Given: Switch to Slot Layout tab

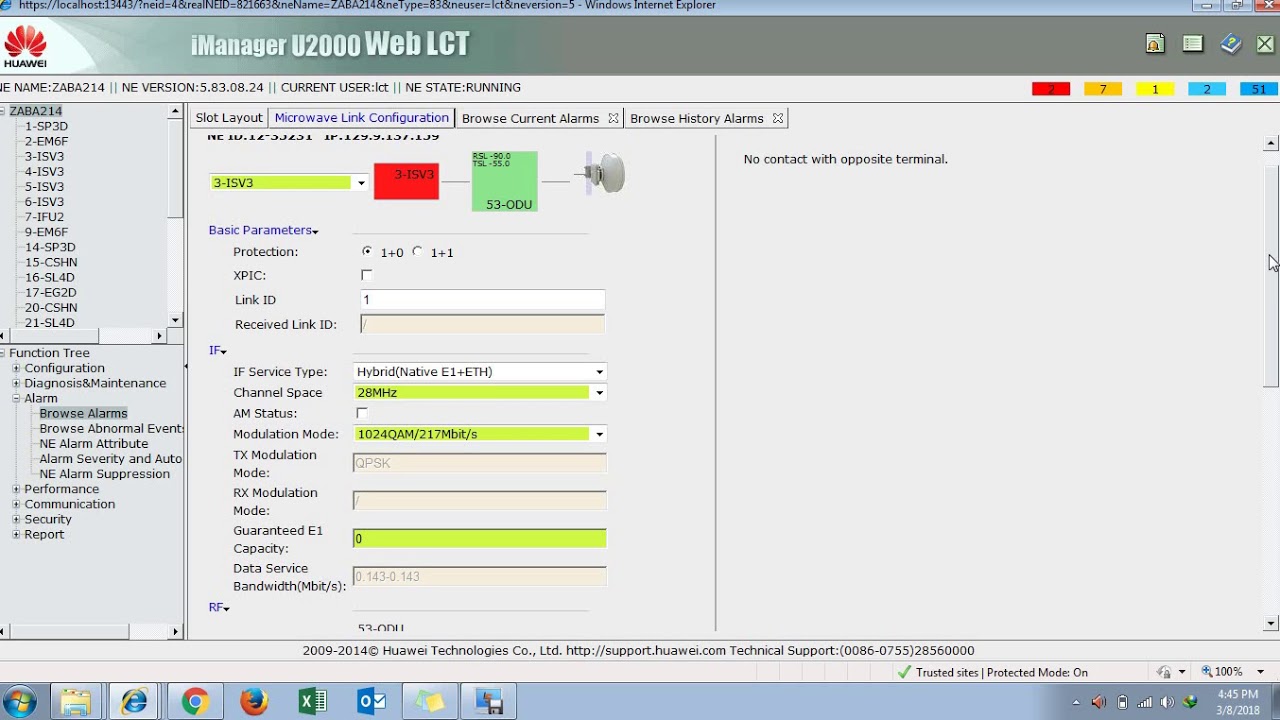Looking at the screenshot, I should [229, 118].
